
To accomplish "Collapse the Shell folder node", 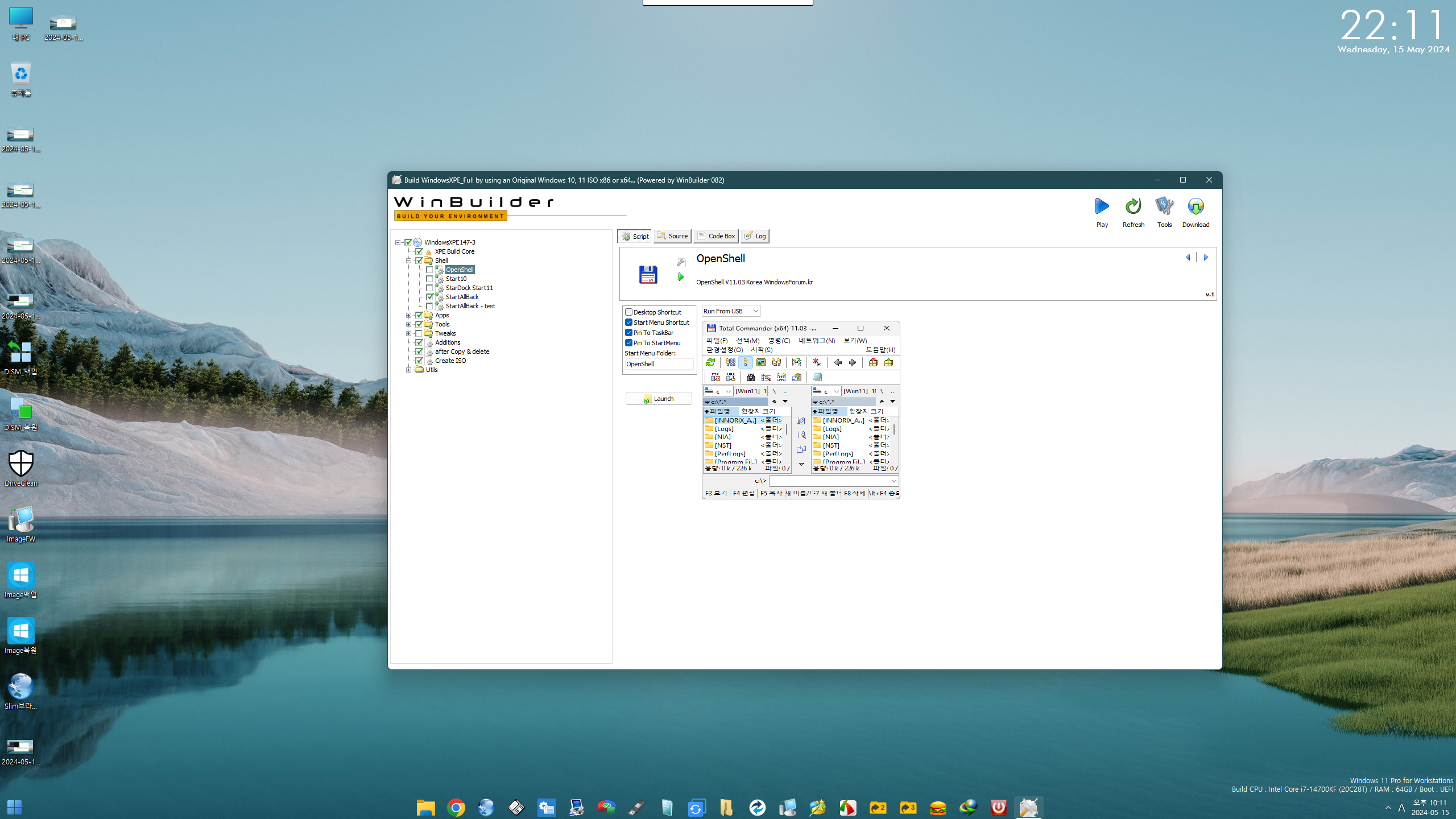I will (x=408, y=260).
